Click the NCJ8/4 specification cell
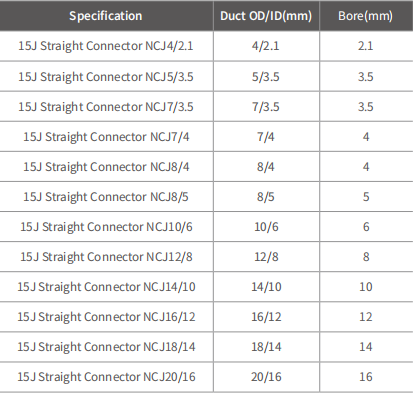Screen dimensions: 413x394 tap(106, 167)
